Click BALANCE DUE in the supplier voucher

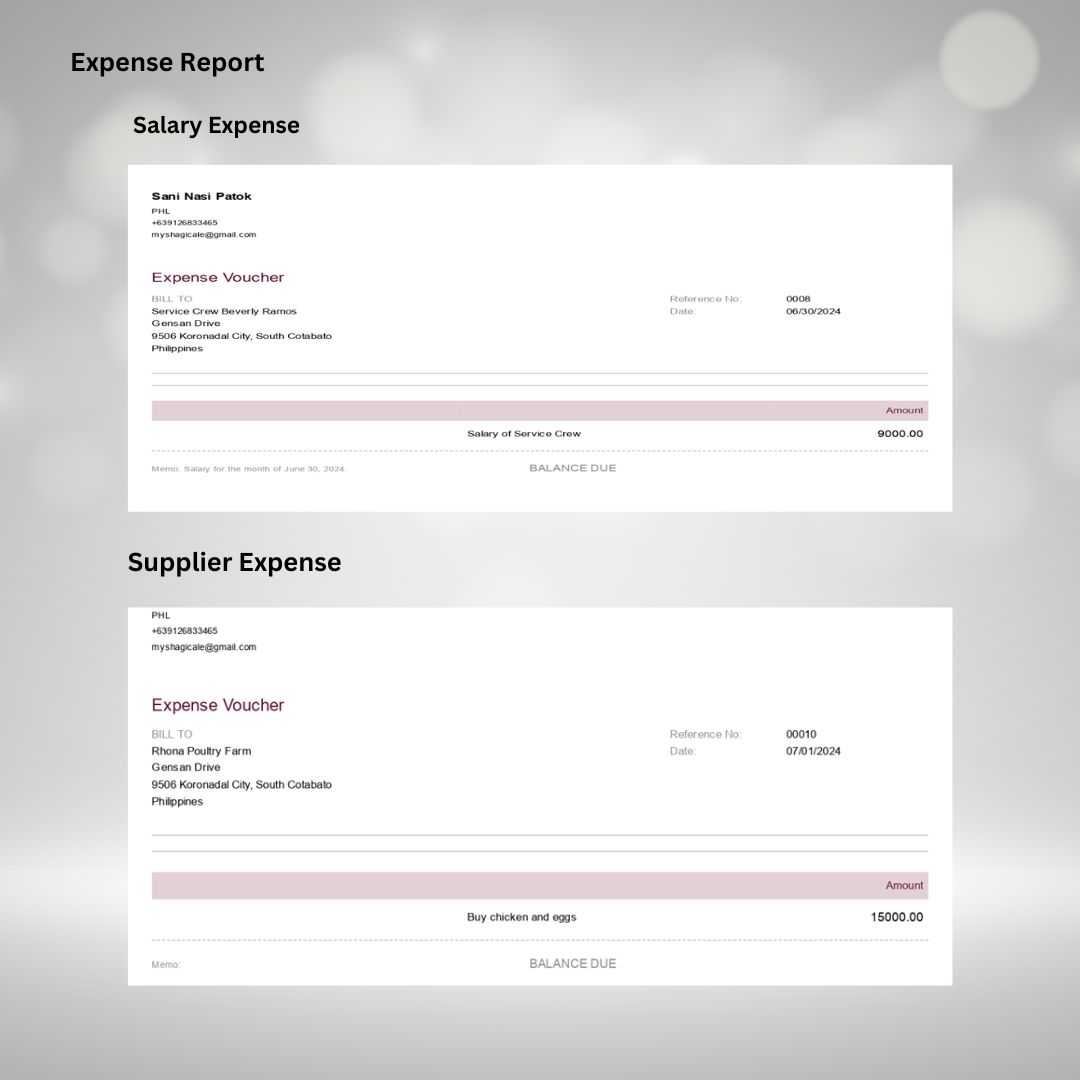click(572, 963)
